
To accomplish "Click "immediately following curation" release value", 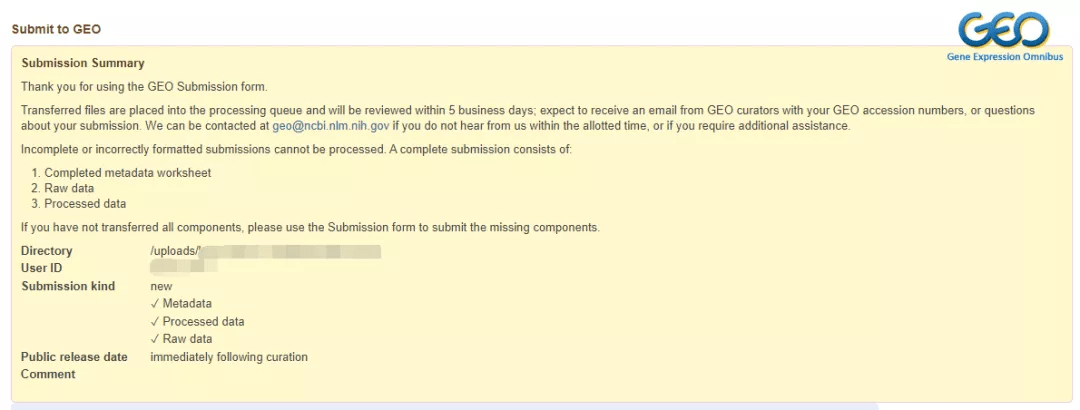I will click(229, 357).
